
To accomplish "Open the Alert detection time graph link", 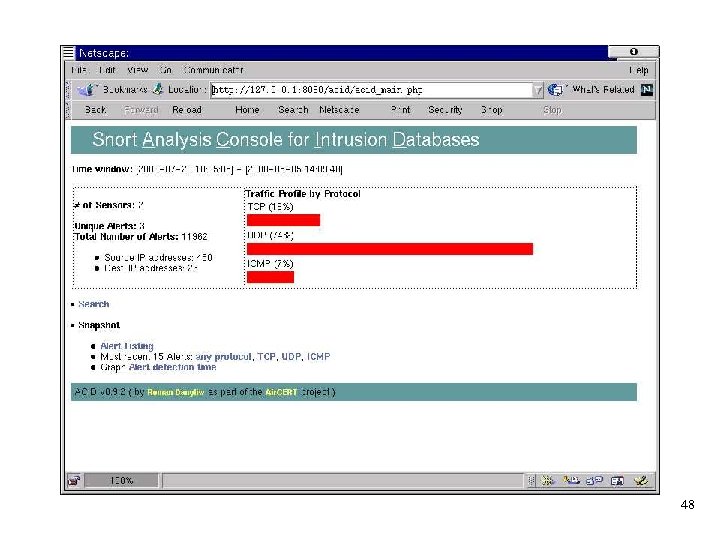I will 173,367.
